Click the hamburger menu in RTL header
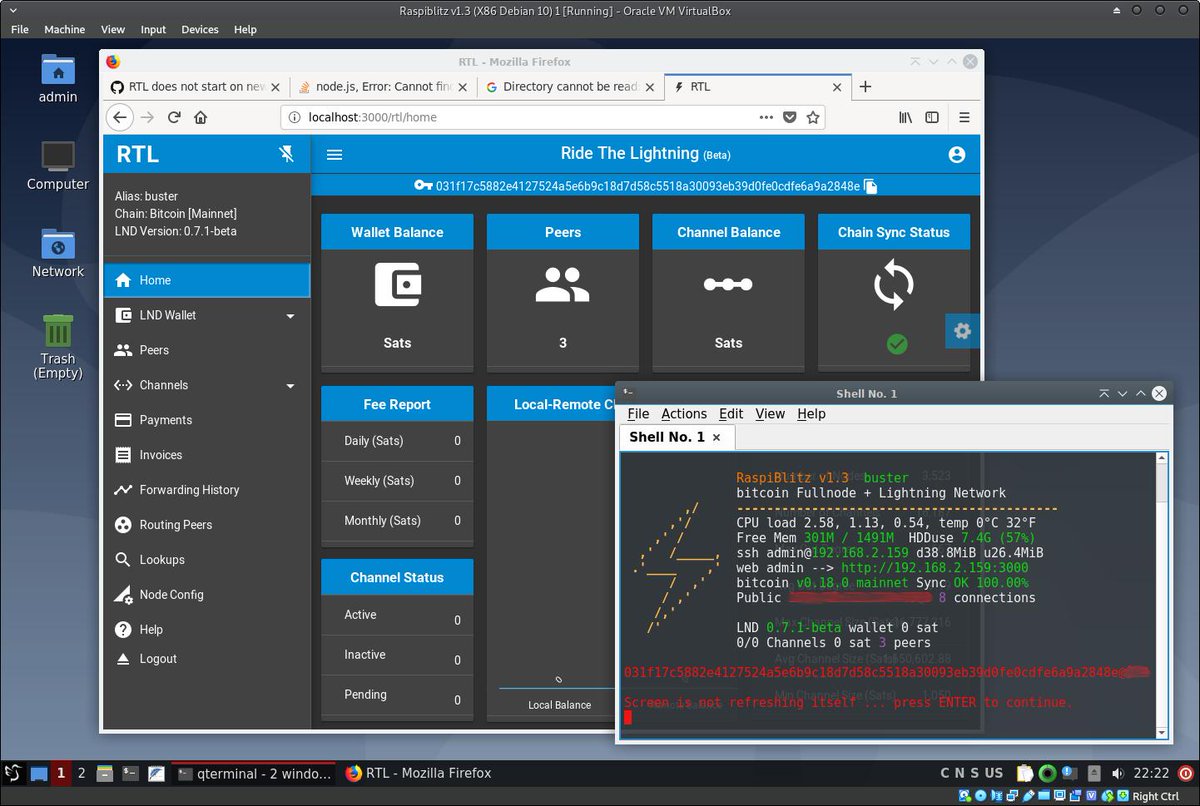Viewport: 1200px width, 806px height. coord(335,154)
